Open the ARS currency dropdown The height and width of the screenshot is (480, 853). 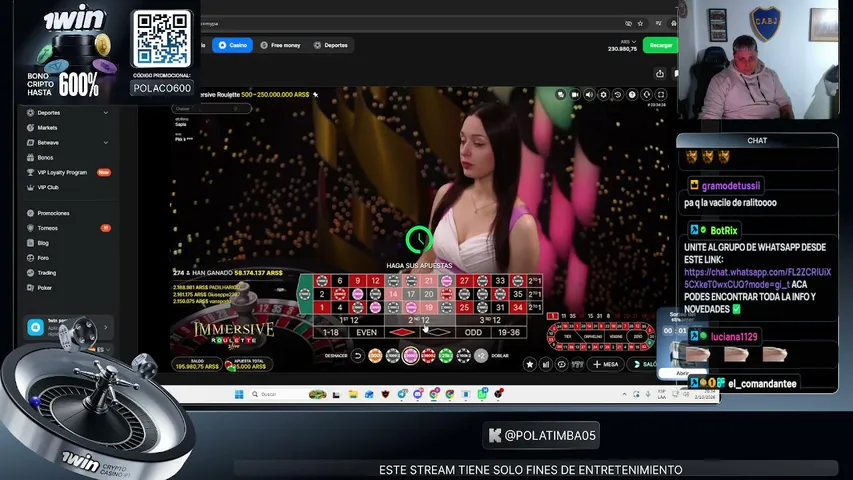(628, 41)
